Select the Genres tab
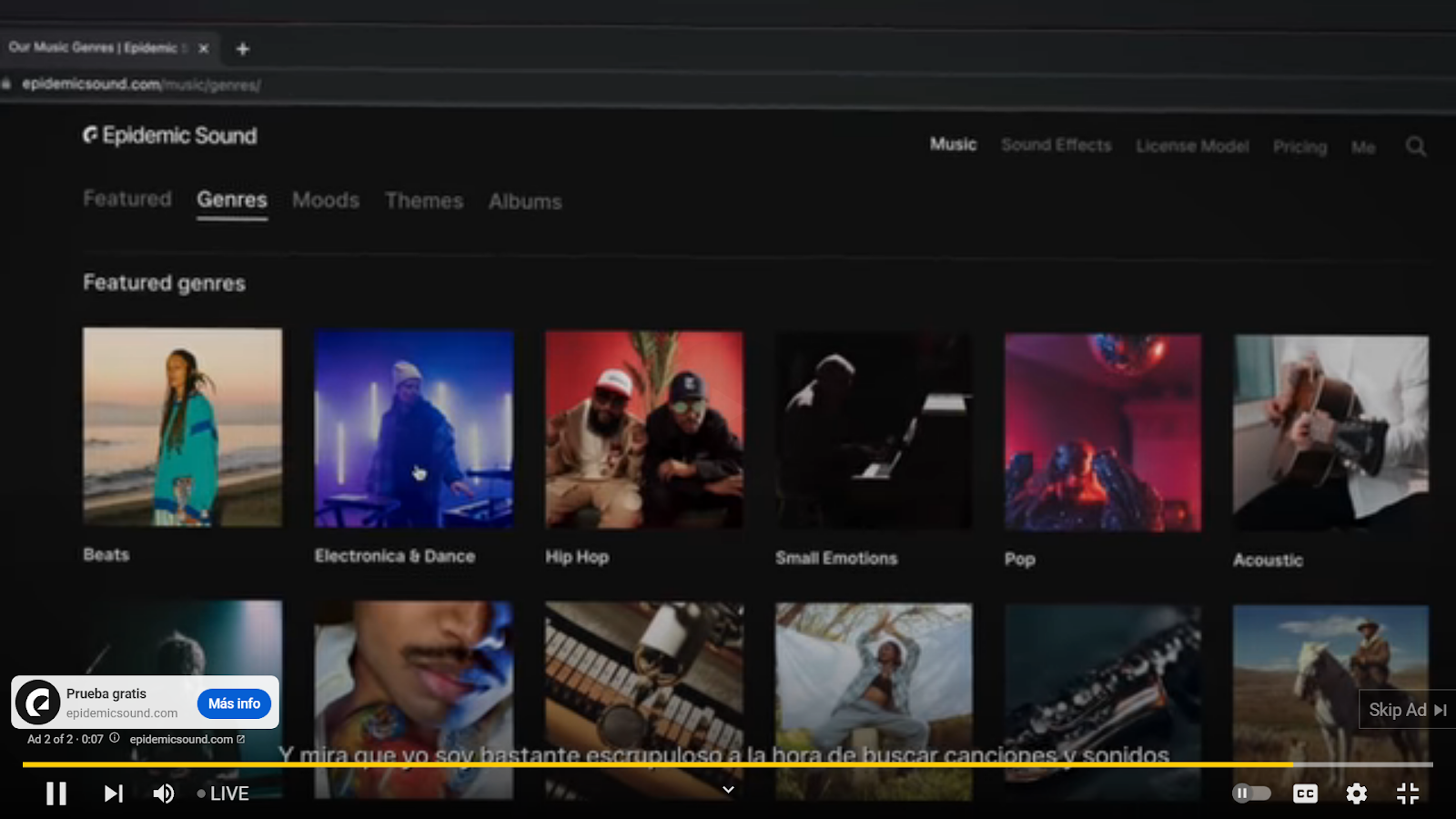The image size is (1456, 819). [232, 200]
